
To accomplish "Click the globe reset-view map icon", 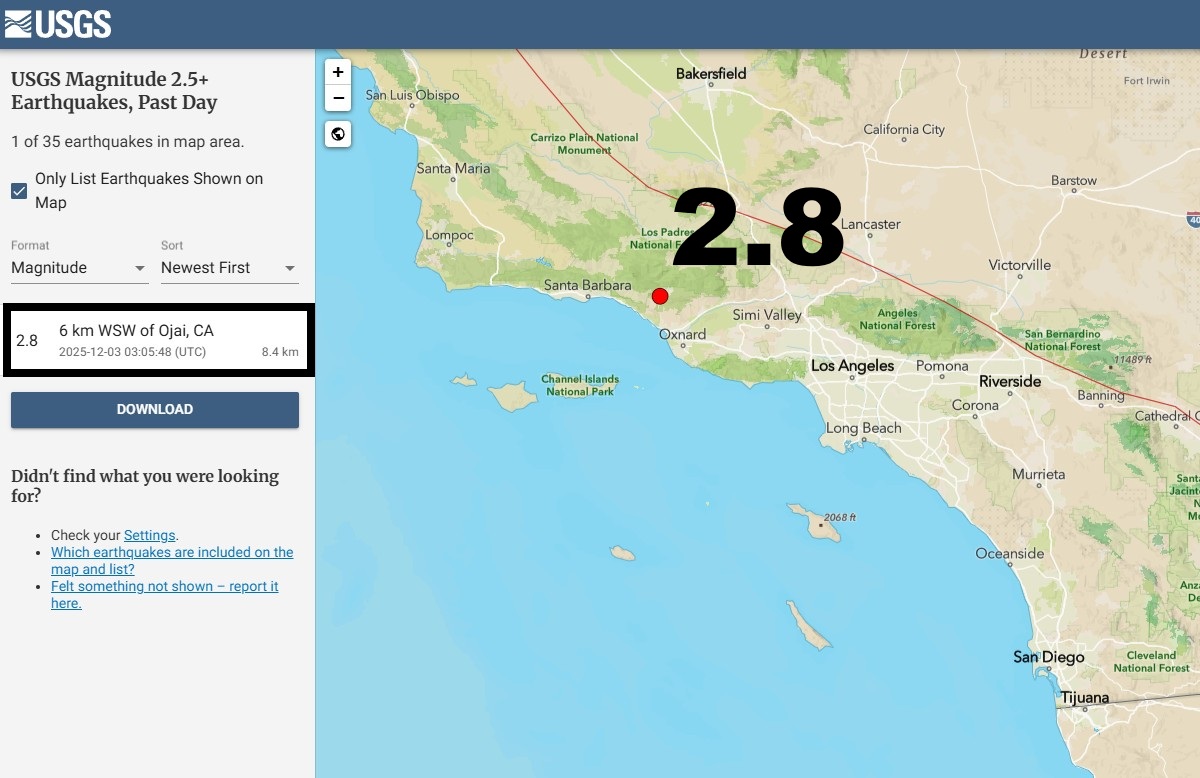I will coord(337,133).
